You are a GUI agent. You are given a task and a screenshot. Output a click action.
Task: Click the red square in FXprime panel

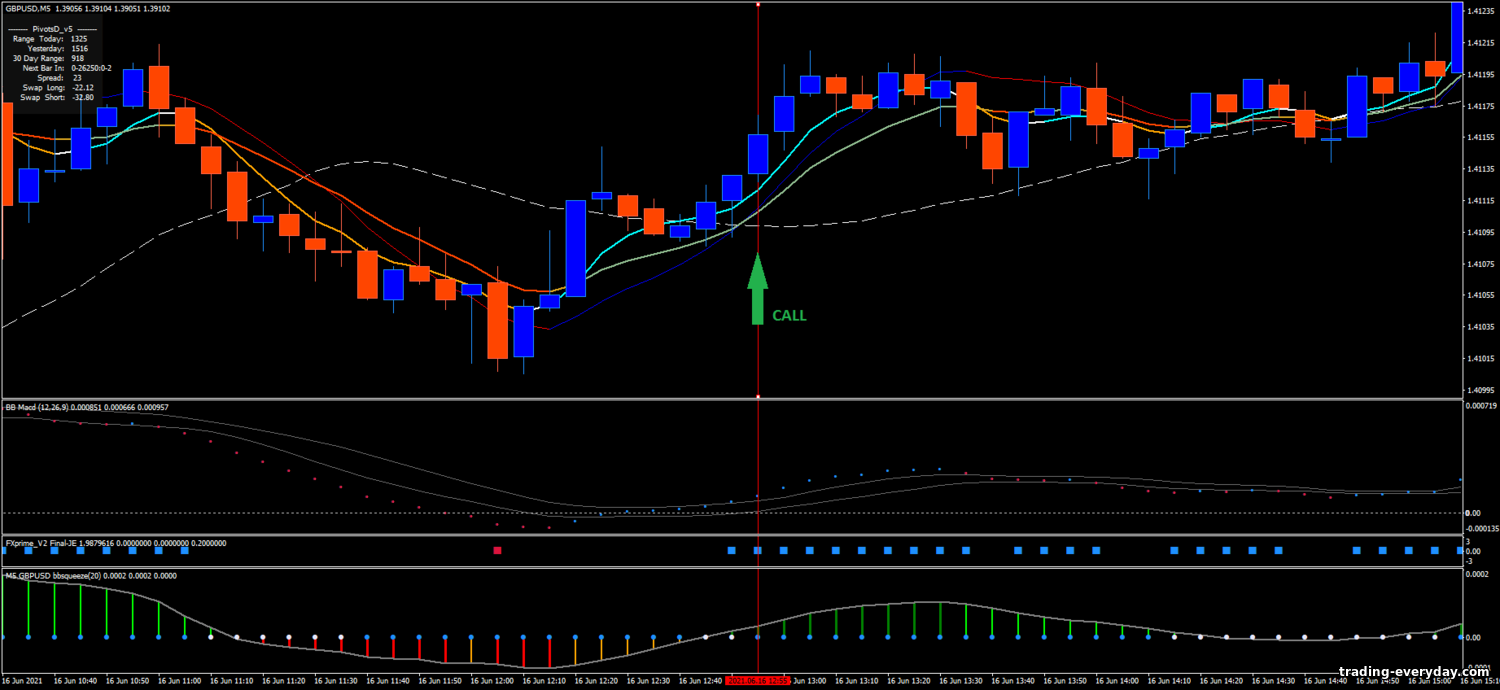pos(497,550)
